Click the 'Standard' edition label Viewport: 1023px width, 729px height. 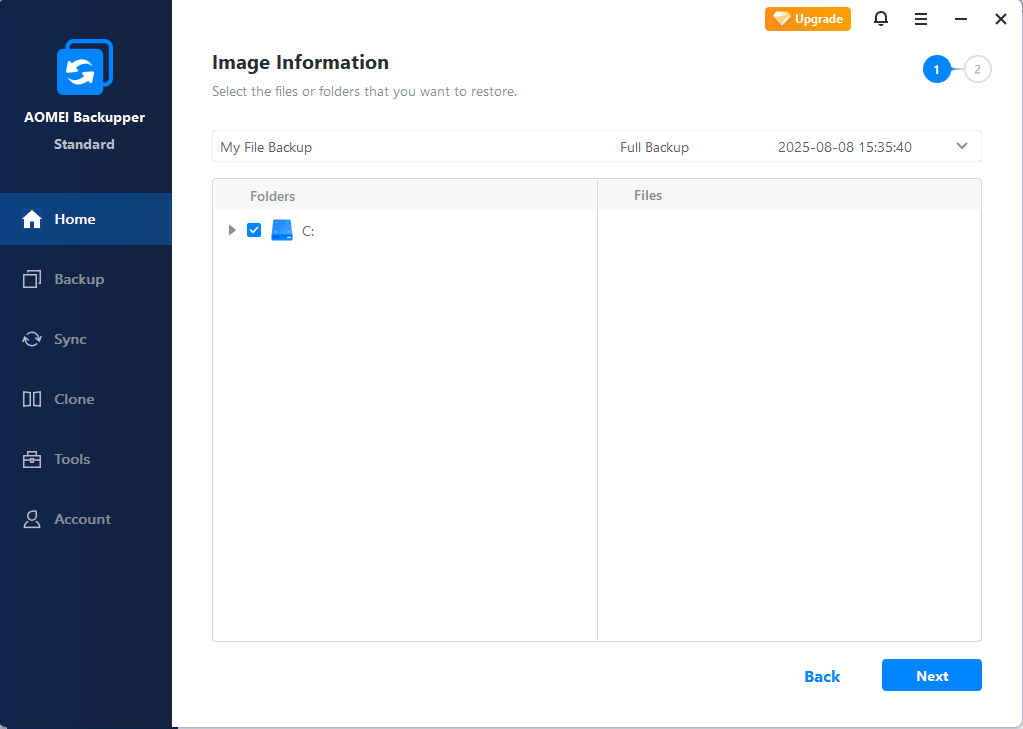point(84,144)
